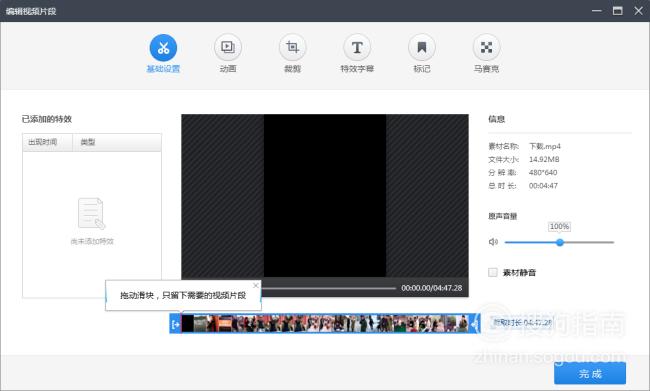The image size is (650, 391).
Task: Click the 类型 column header
Action: pos(117,142)
